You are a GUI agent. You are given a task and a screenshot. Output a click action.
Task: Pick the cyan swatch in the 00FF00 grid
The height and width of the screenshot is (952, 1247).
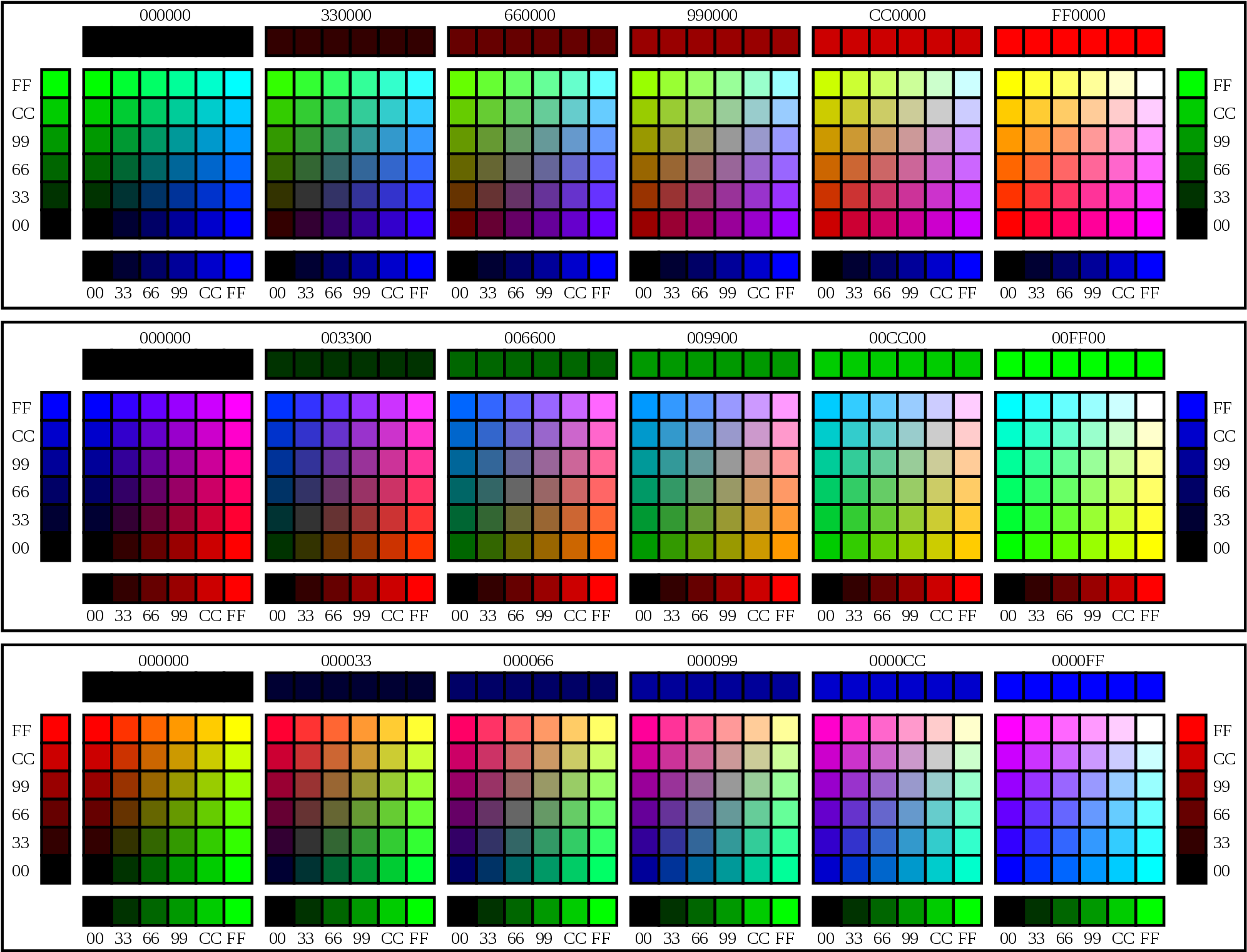click(x=1009, y=407)
